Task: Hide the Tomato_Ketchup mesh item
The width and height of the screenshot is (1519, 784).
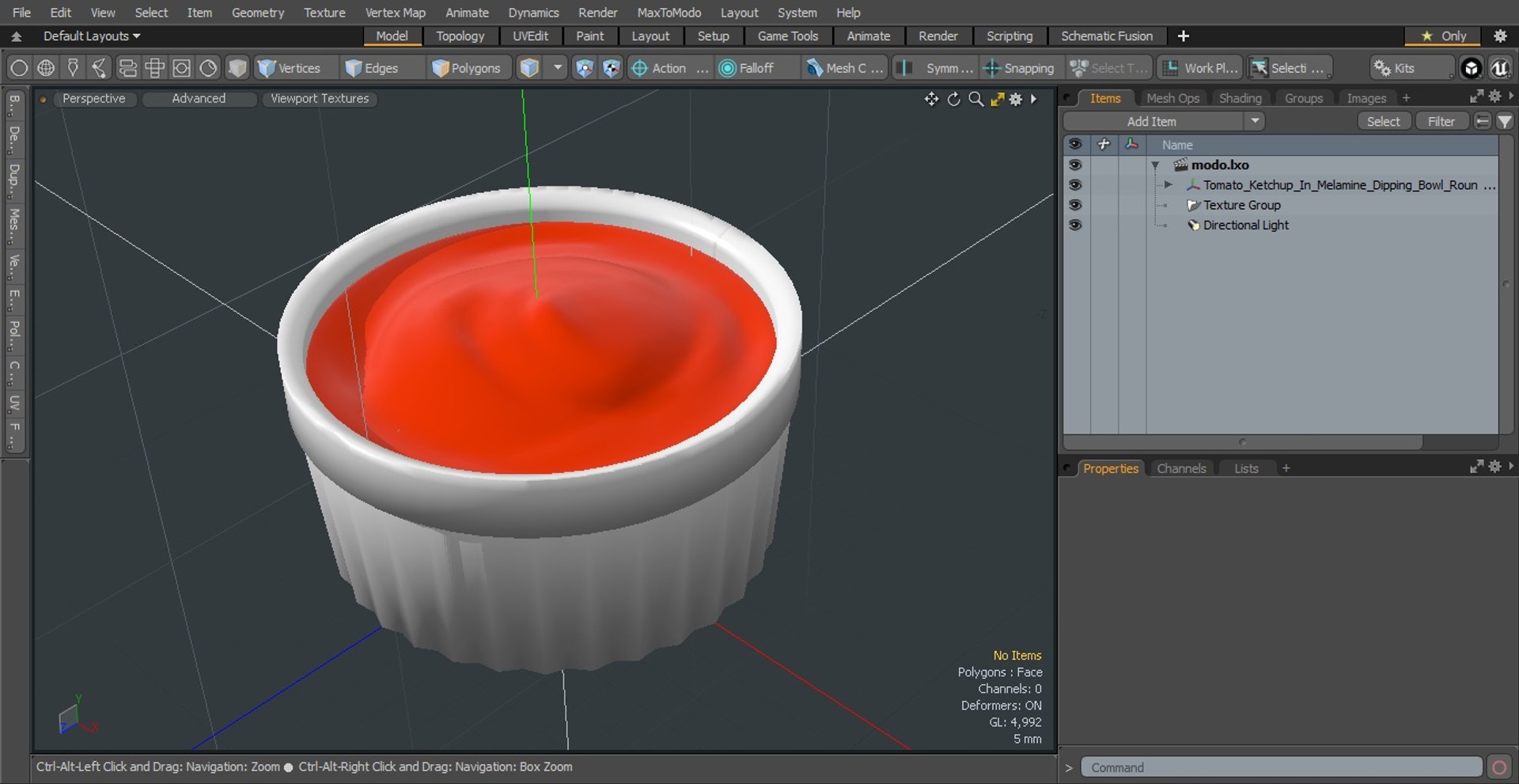Action: pyautogui.click(x=1074, y=184)
